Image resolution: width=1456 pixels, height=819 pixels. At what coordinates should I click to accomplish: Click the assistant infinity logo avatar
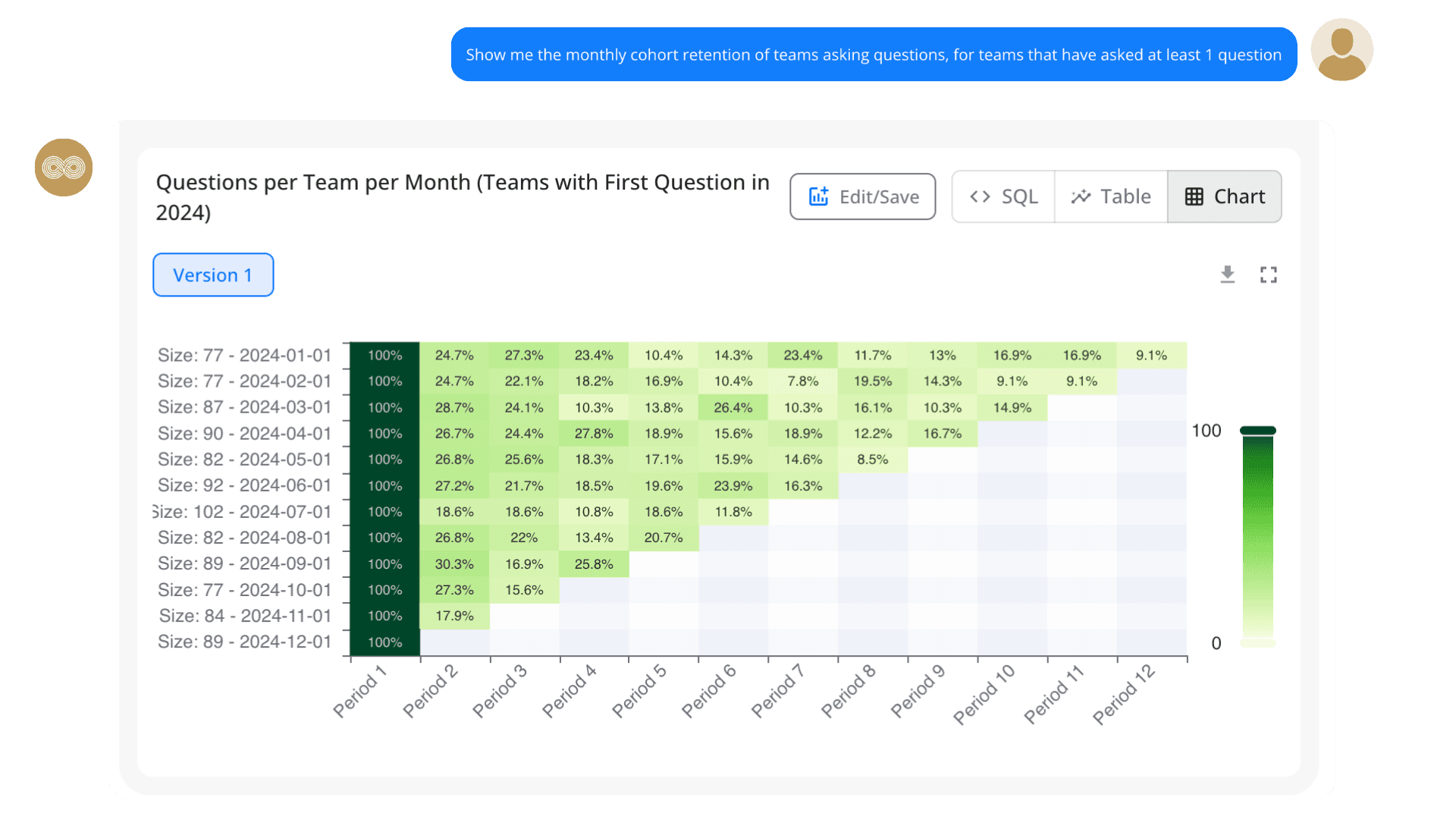pyautogui.click(x=64, y=168)
